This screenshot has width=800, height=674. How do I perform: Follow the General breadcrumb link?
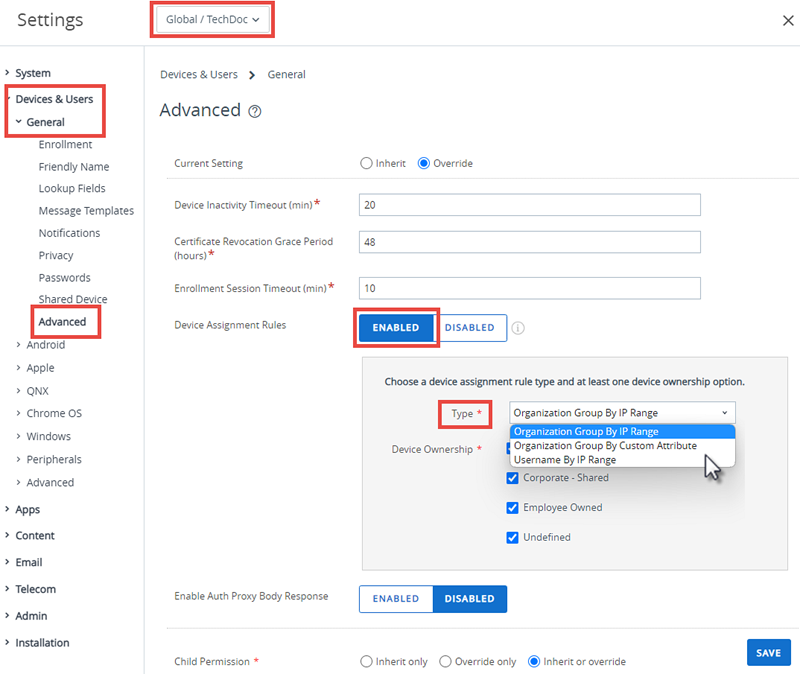(287, 74)
